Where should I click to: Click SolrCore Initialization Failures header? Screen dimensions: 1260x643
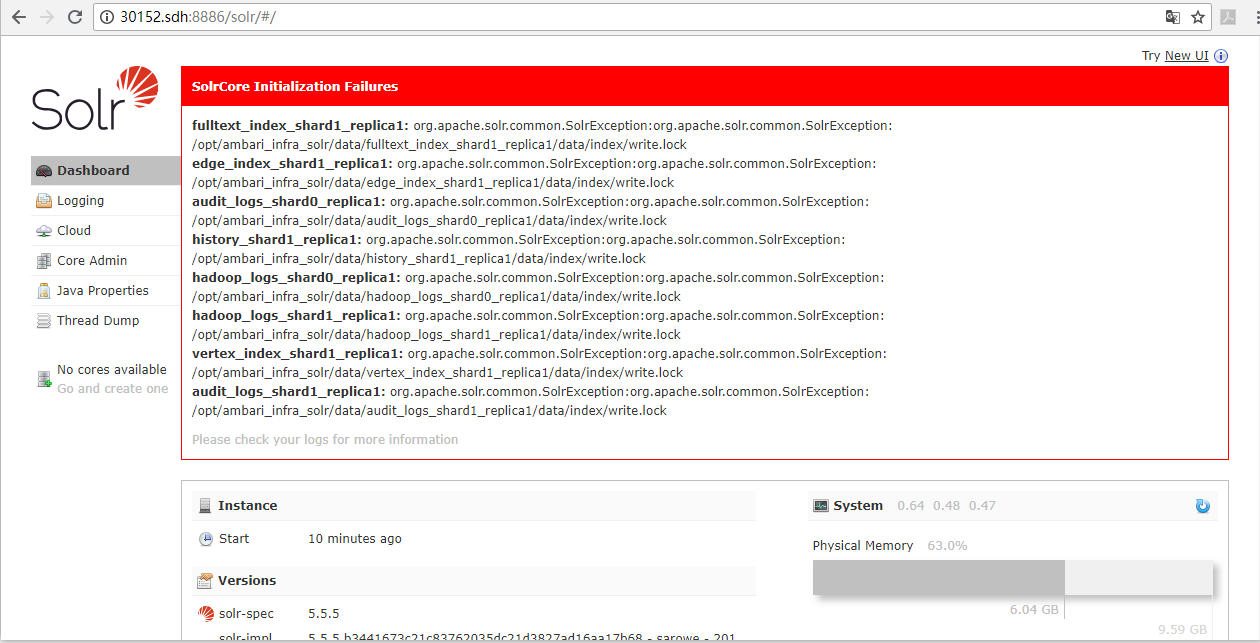coord(705,87)
